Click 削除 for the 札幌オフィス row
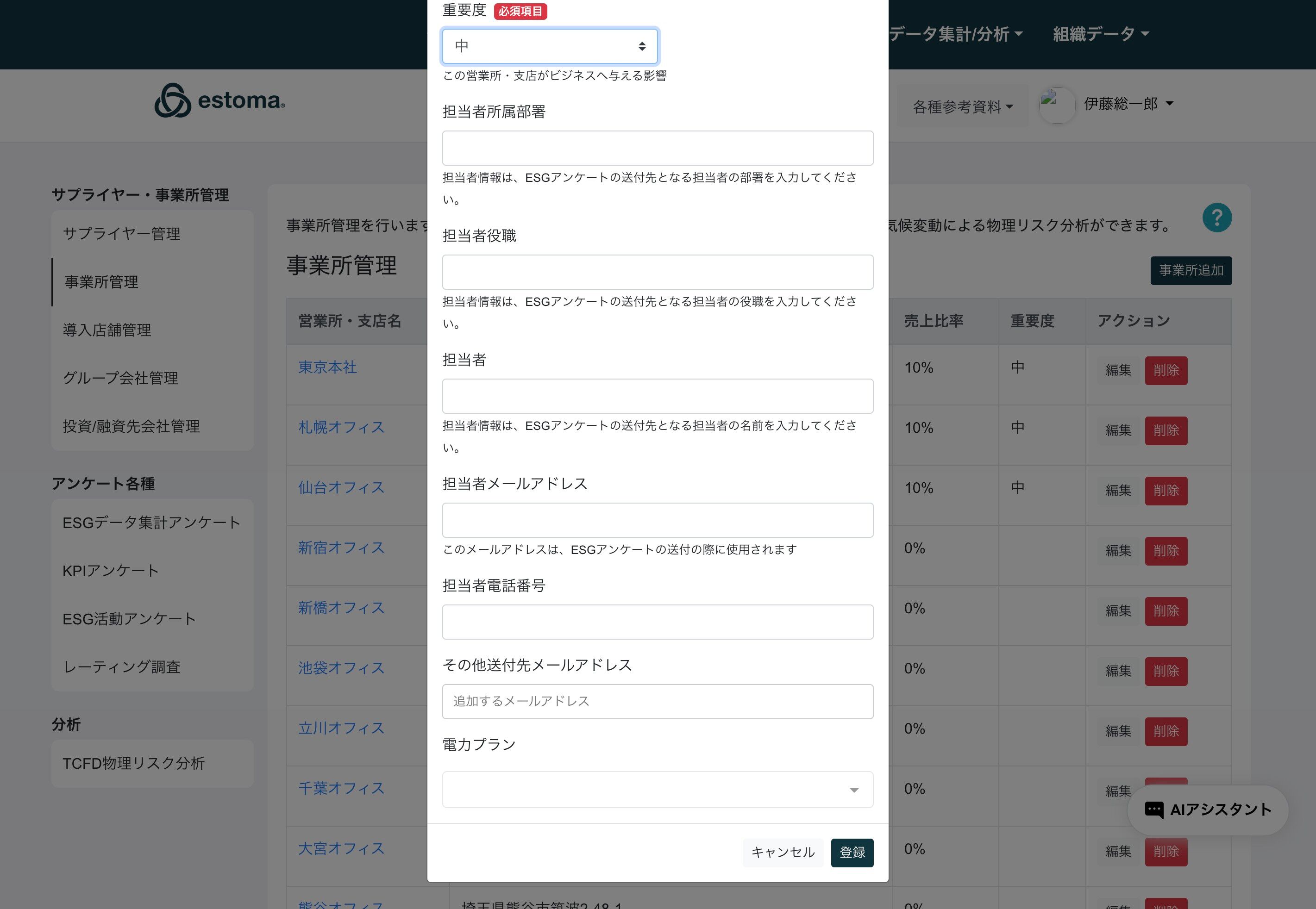 pyautogui.click(x=1166, y=430)
